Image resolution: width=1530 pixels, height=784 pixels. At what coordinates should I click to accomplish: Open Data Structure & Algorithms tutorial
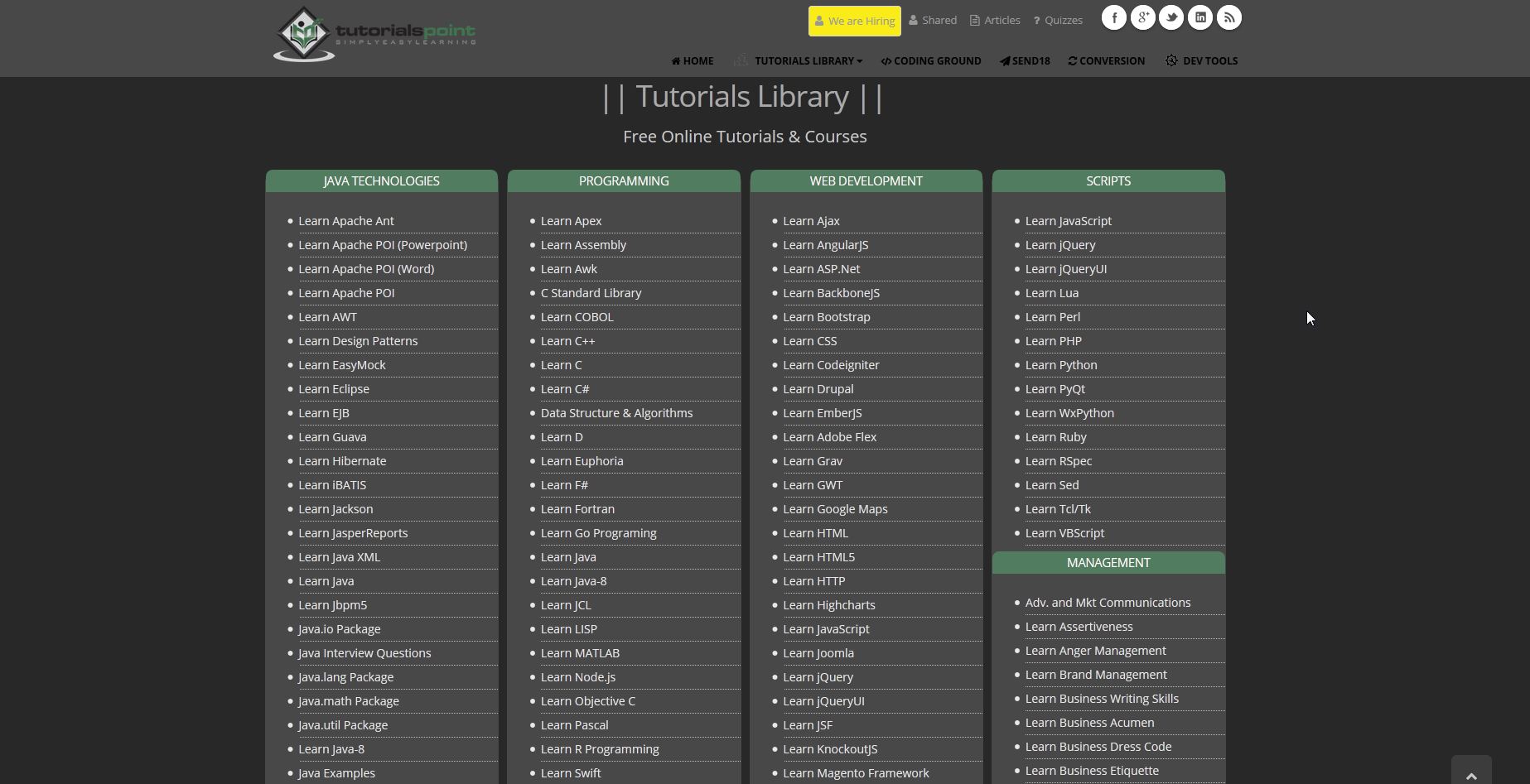[x=616, y=412]
